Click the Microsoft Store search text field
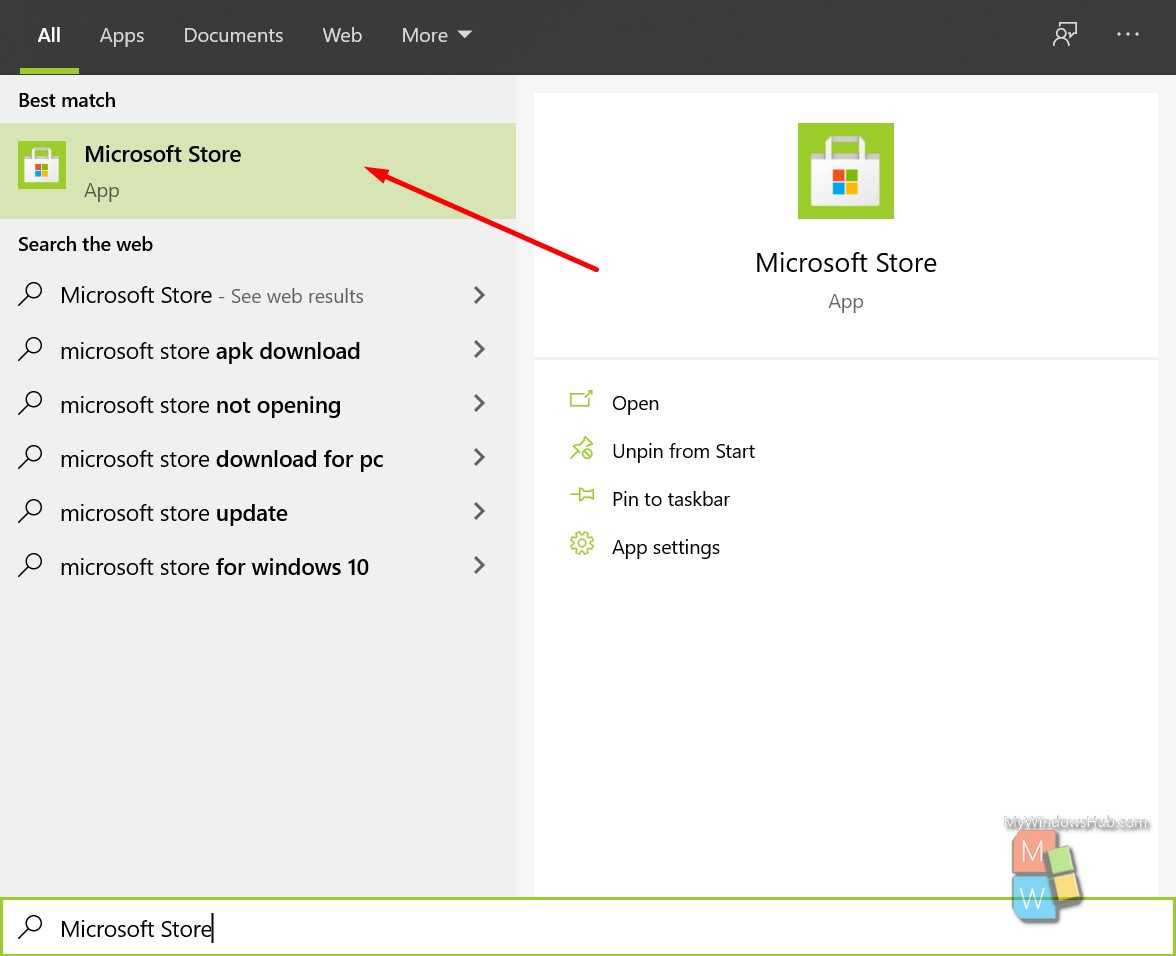 pyautogui.click(x=500, y=928)
